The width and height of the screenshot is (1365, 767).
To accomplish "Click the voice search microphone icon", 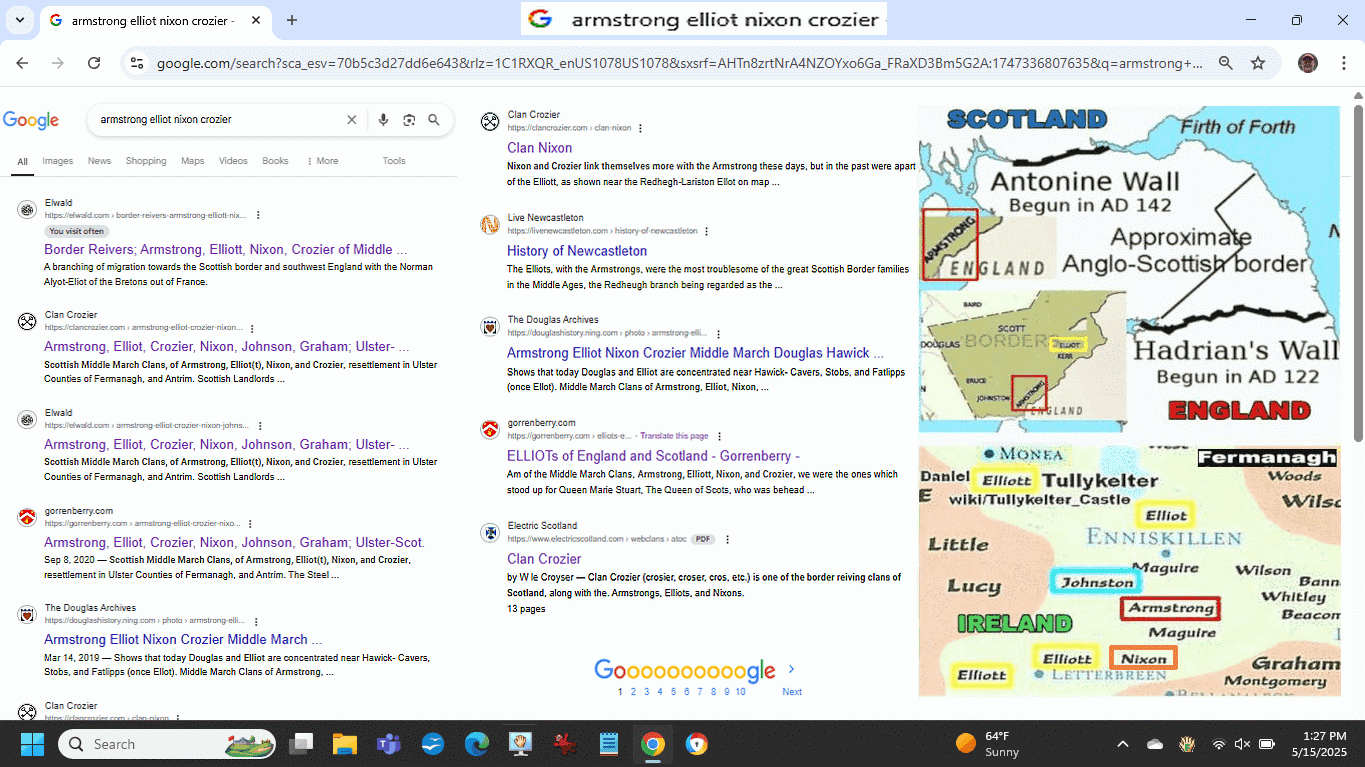I will coord(383,120).
